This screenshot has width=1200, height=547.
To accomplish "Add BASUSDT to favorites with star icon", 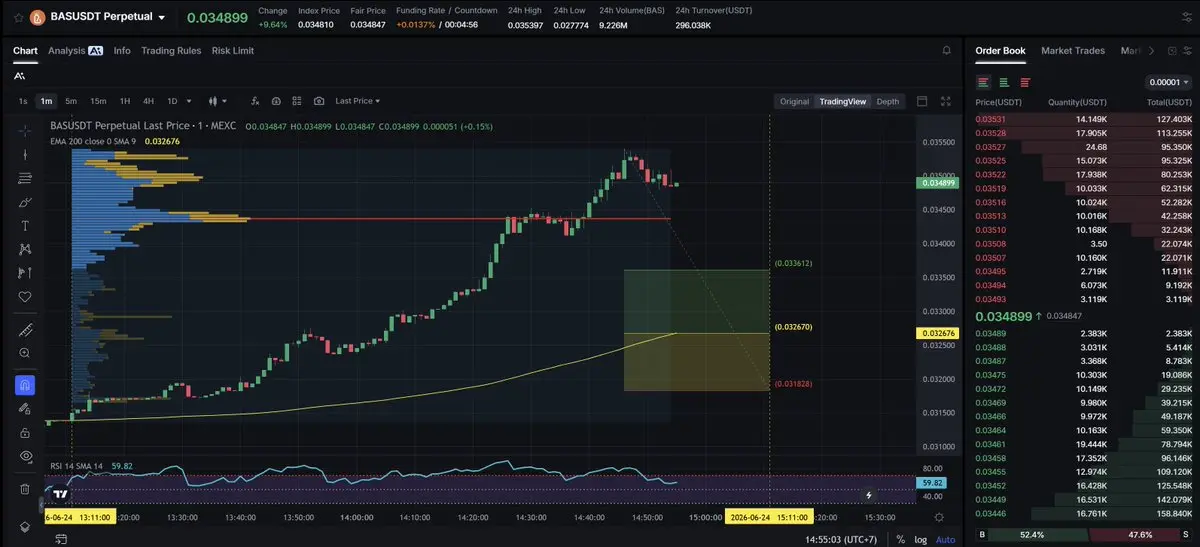I will 18,17.
